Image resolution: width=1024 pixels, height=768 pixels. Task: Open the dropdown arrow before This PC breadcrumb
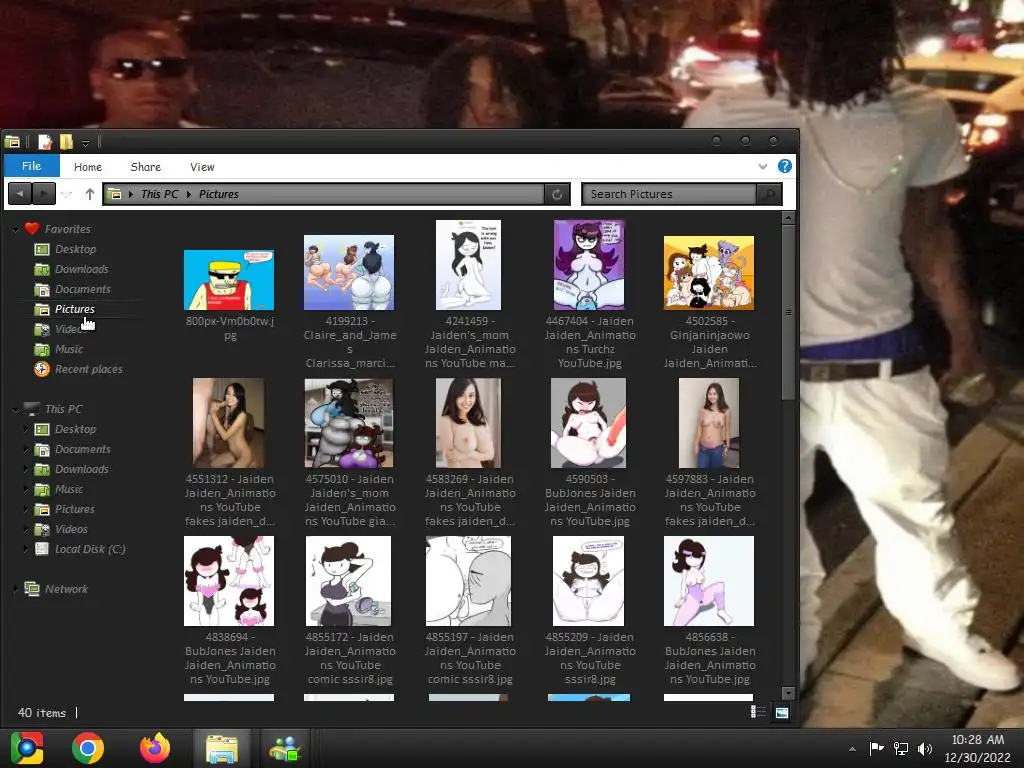pyautogui.click(x=131, y=194)
